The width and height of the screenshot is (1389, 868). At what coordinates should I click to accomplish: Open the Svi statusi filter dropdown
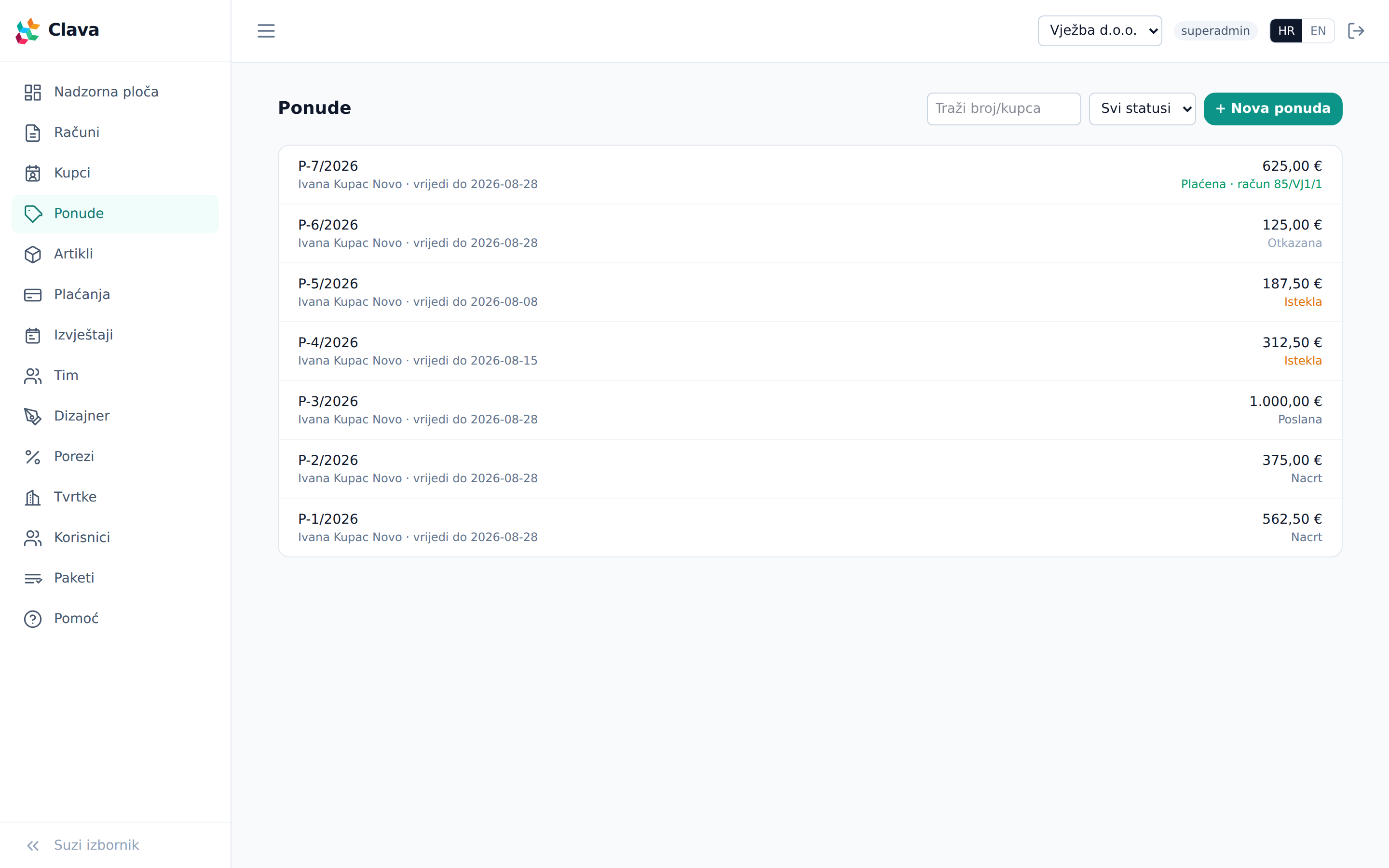1142,108
